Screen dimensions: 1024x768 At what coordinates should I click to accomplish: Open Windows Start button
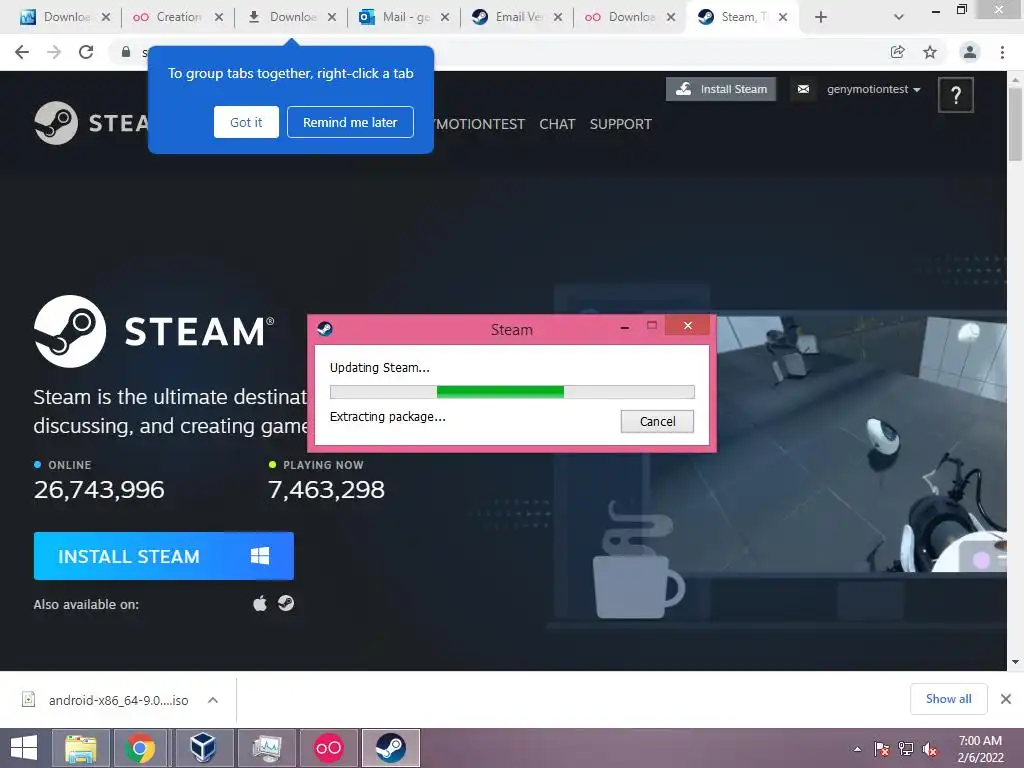pyautogui.click(x=24, y=748)
